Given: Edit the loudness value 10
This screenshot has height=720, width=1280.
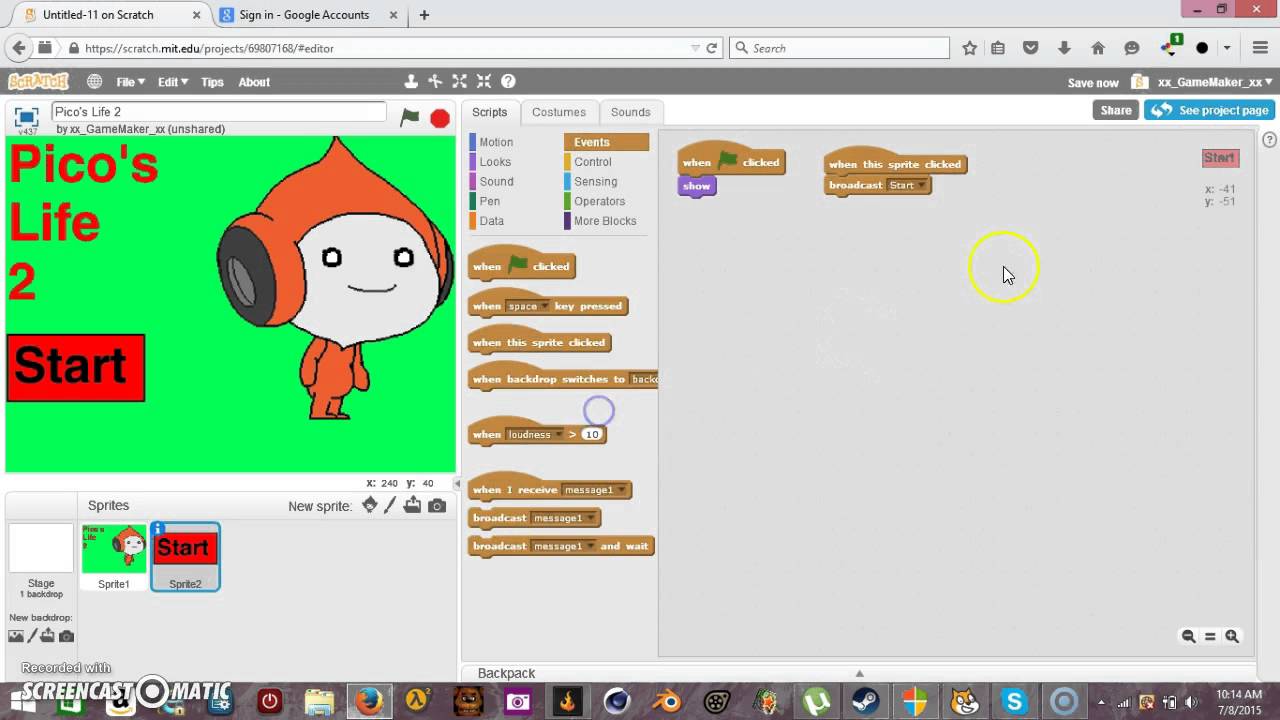Looking at the screenshot, I should [592, 434].
